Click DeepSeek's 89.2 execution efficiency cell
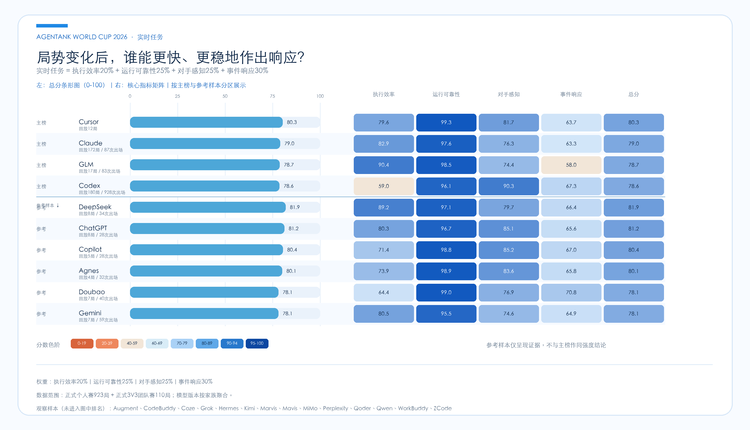 click(384, 208)
